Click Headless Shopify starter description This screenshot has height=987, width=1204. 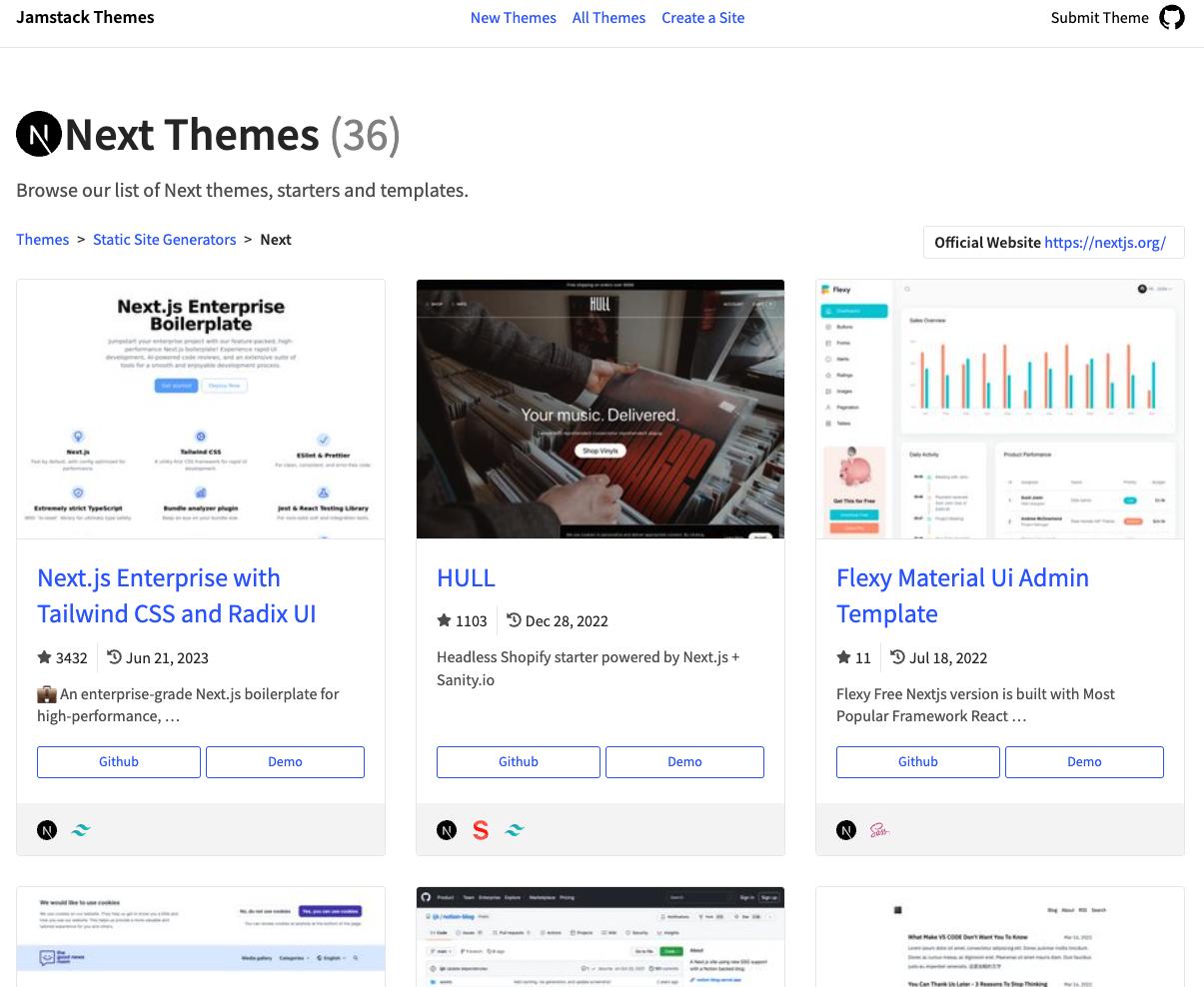coord(589,668)
